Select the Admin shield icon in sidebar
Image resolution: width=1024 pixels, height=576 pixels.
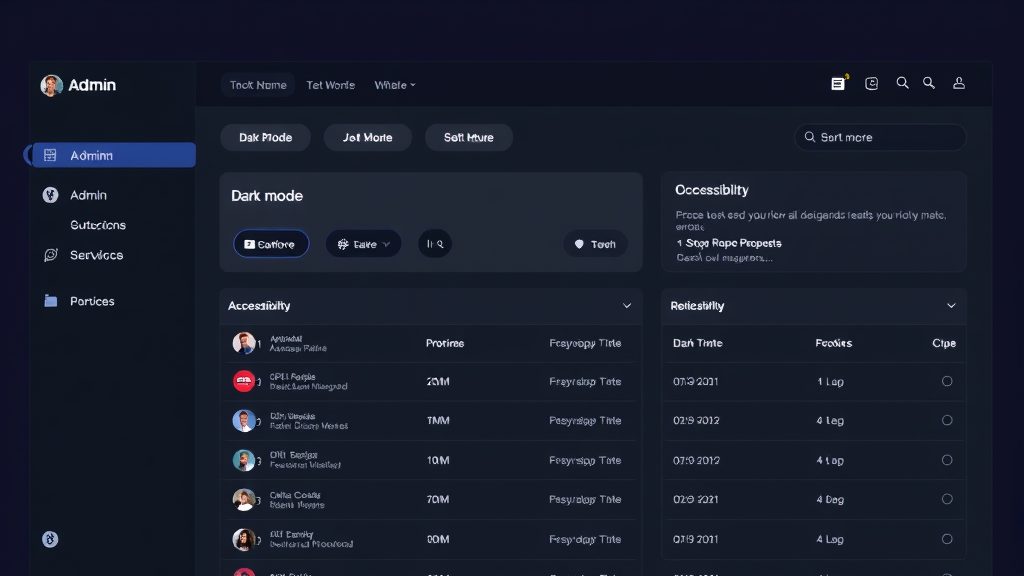[50, 195]
